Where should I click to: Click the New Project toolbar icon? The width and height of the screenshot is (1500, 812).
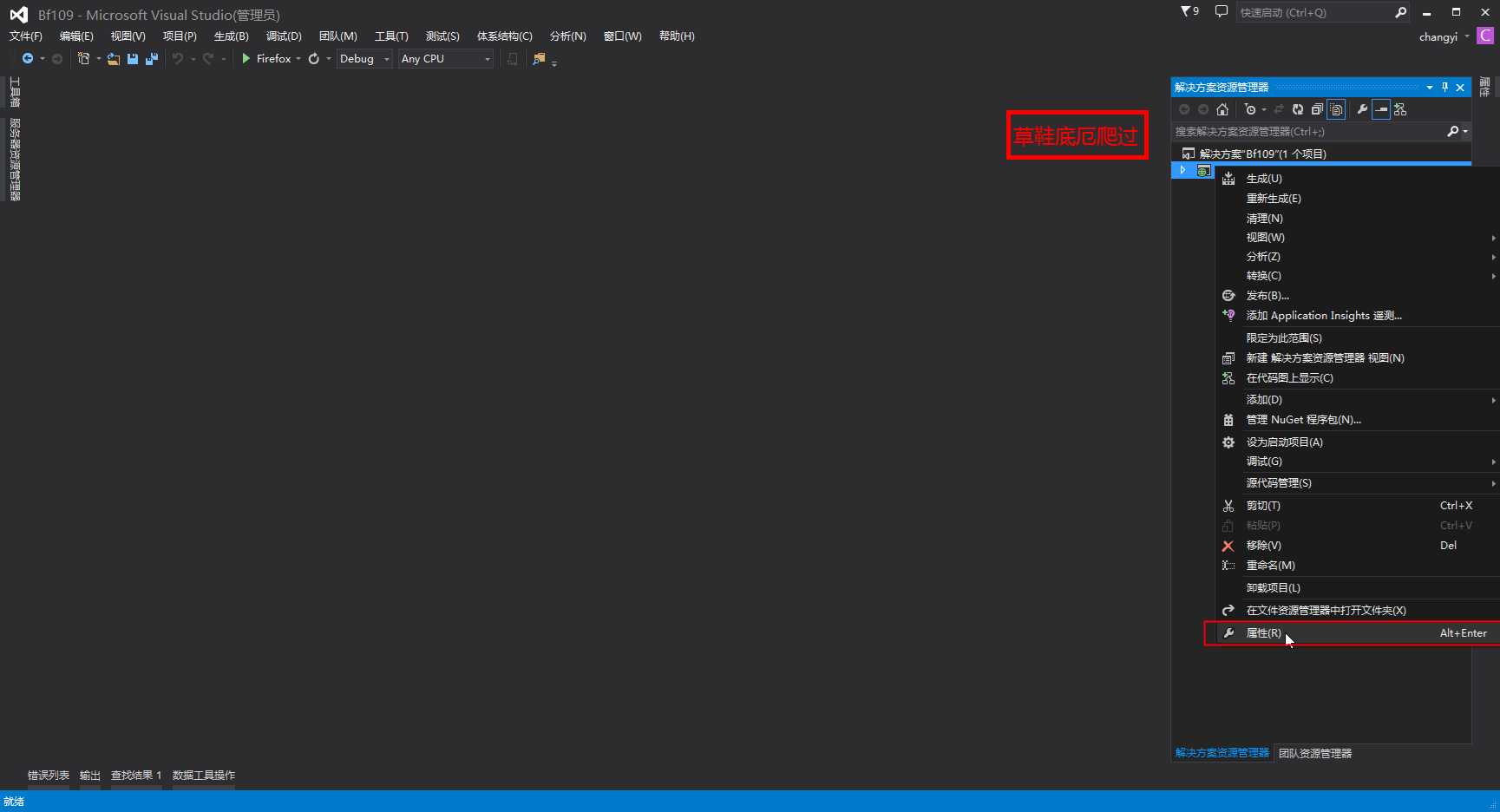pyautogui.click(x=83, y=59)
